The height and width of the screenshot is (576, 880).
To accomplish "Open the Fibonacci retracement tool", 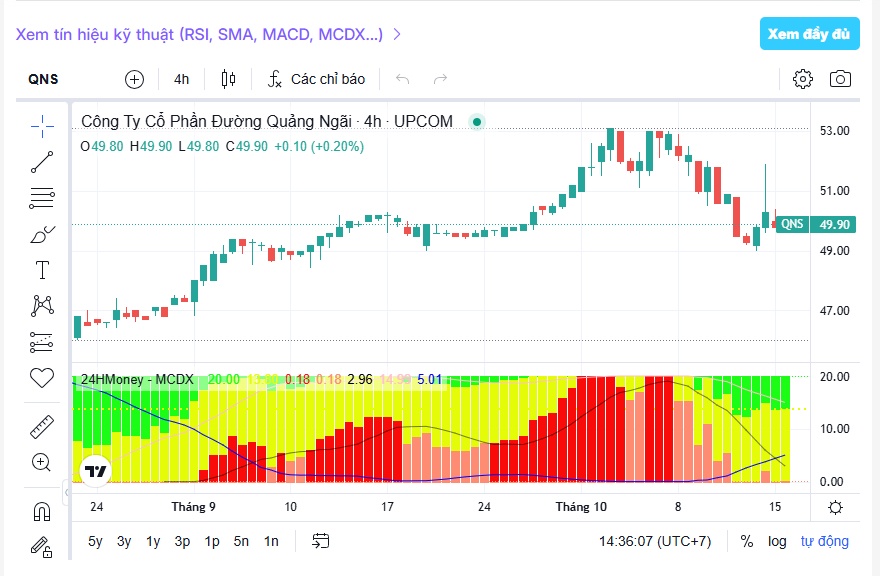I will pos(42,198).
